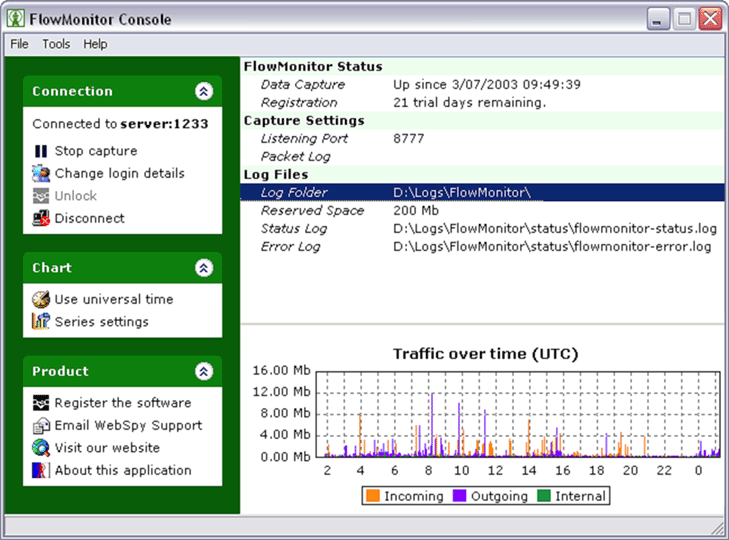Click '21 trial days remaining.' text
Image resolution: width=729 pixels, height=540 pixels.
tap(470, 103)
